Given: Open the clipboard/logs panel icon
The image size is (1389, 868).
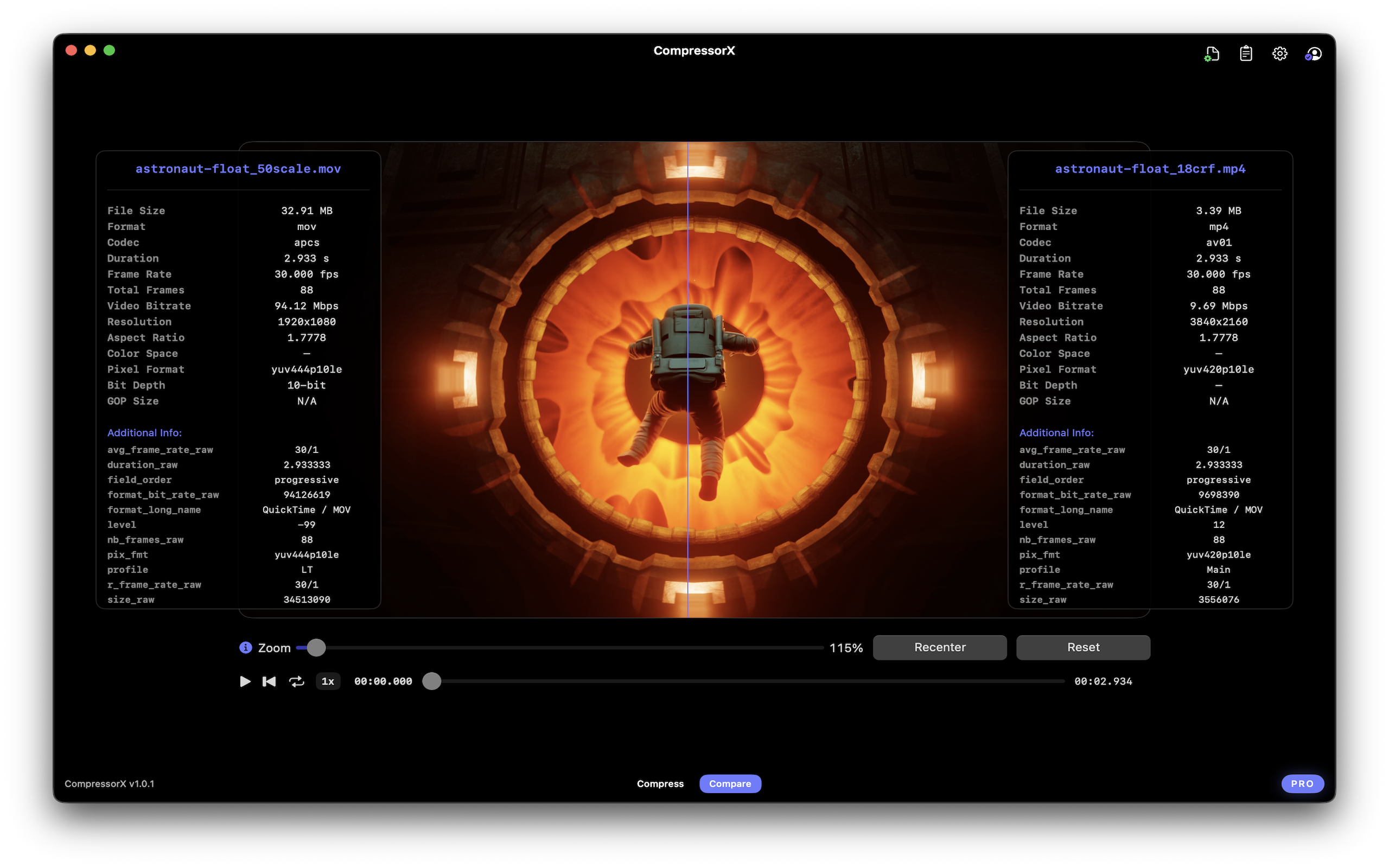Looking at the screenshot, I should click(x=1246, y=53).
